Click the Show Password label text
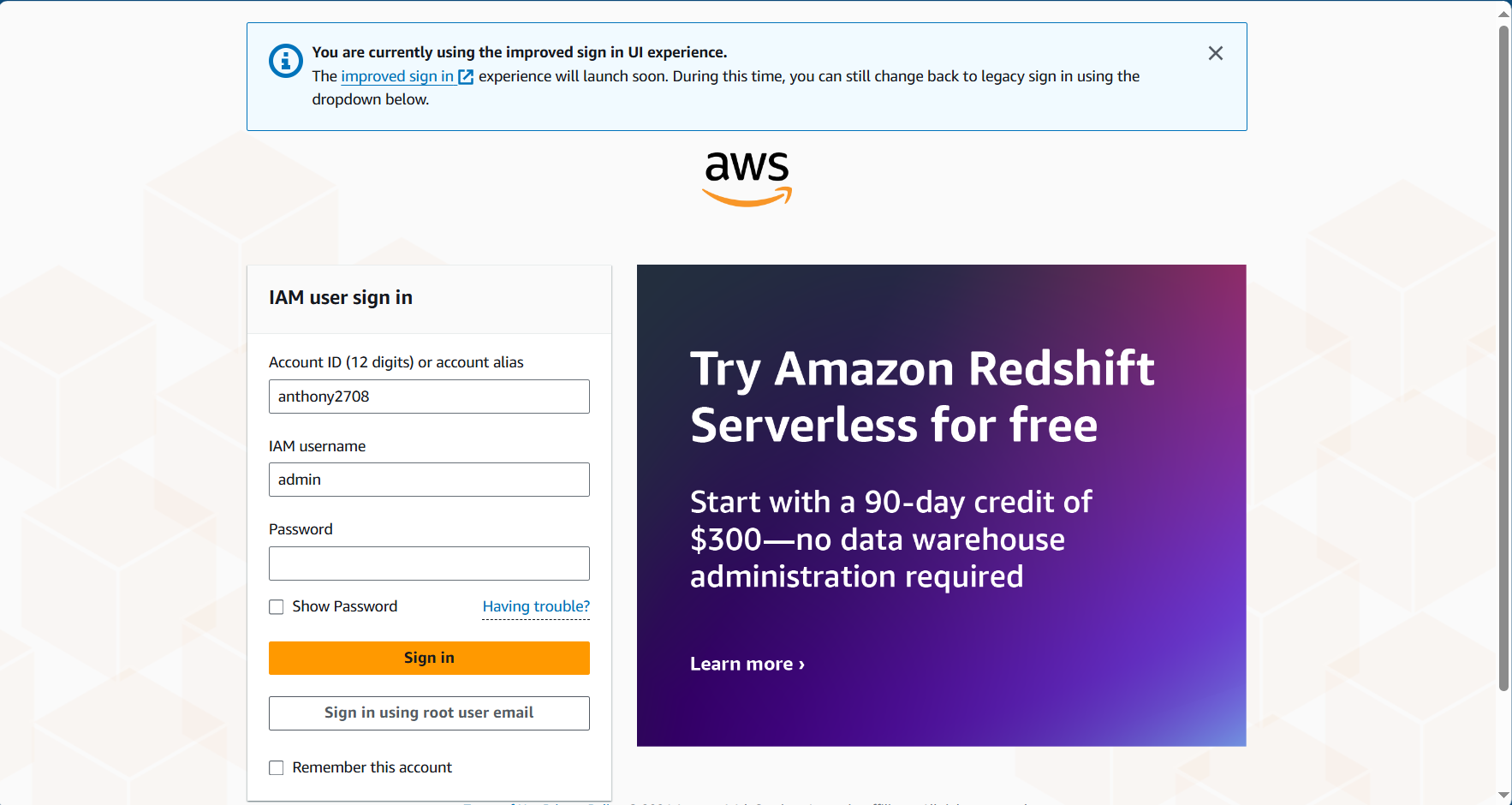 pos(345,606)
